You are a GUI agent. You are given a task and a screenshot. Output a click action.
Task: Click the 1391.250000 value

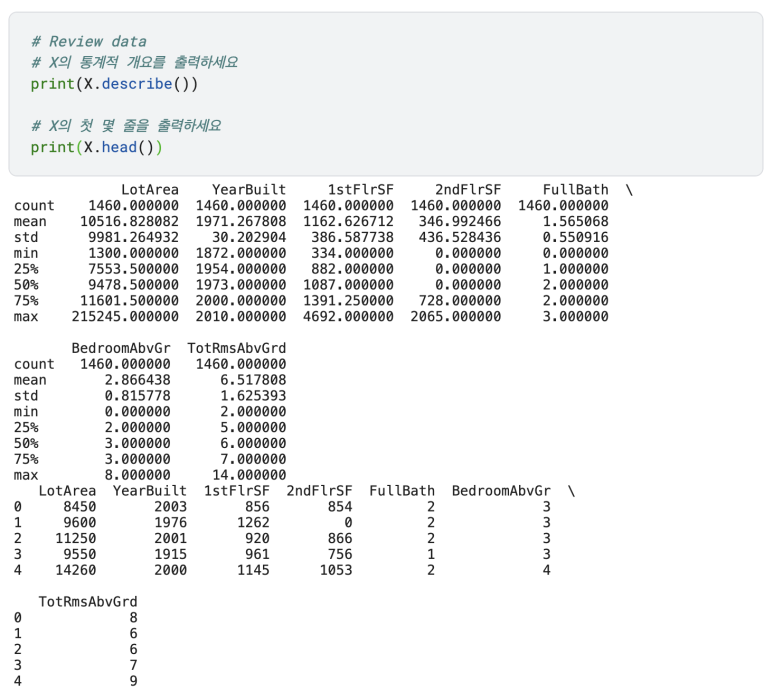click(348, 300)
